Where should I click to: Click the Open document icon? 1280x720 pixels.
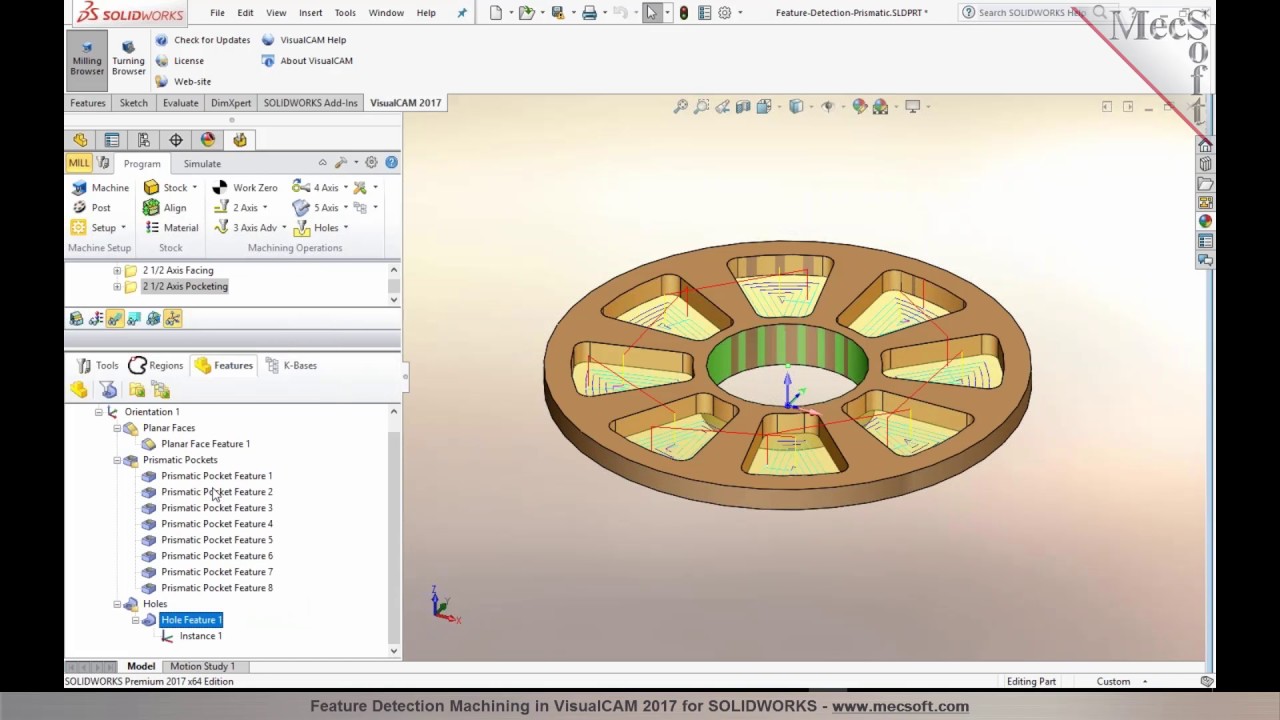[526, 13]
